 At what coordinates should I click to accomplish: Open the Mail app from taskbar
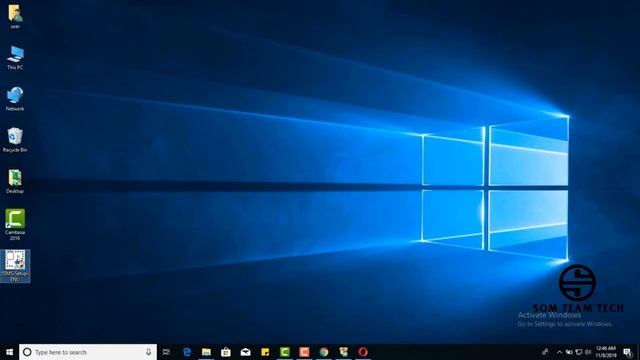click(x=245, y=352)
